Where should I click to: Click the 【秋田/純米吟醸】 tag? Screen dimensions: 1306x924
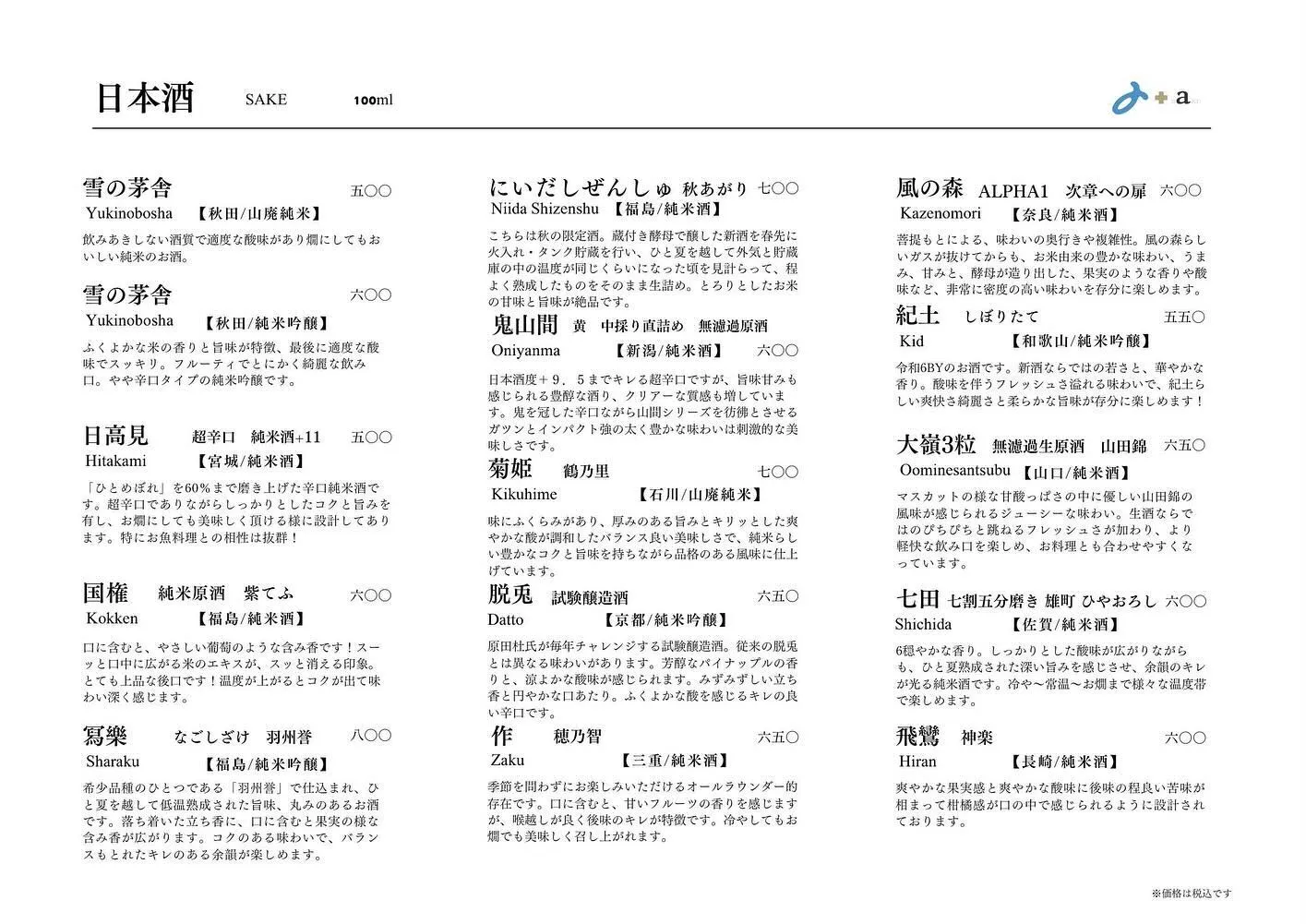265,323
